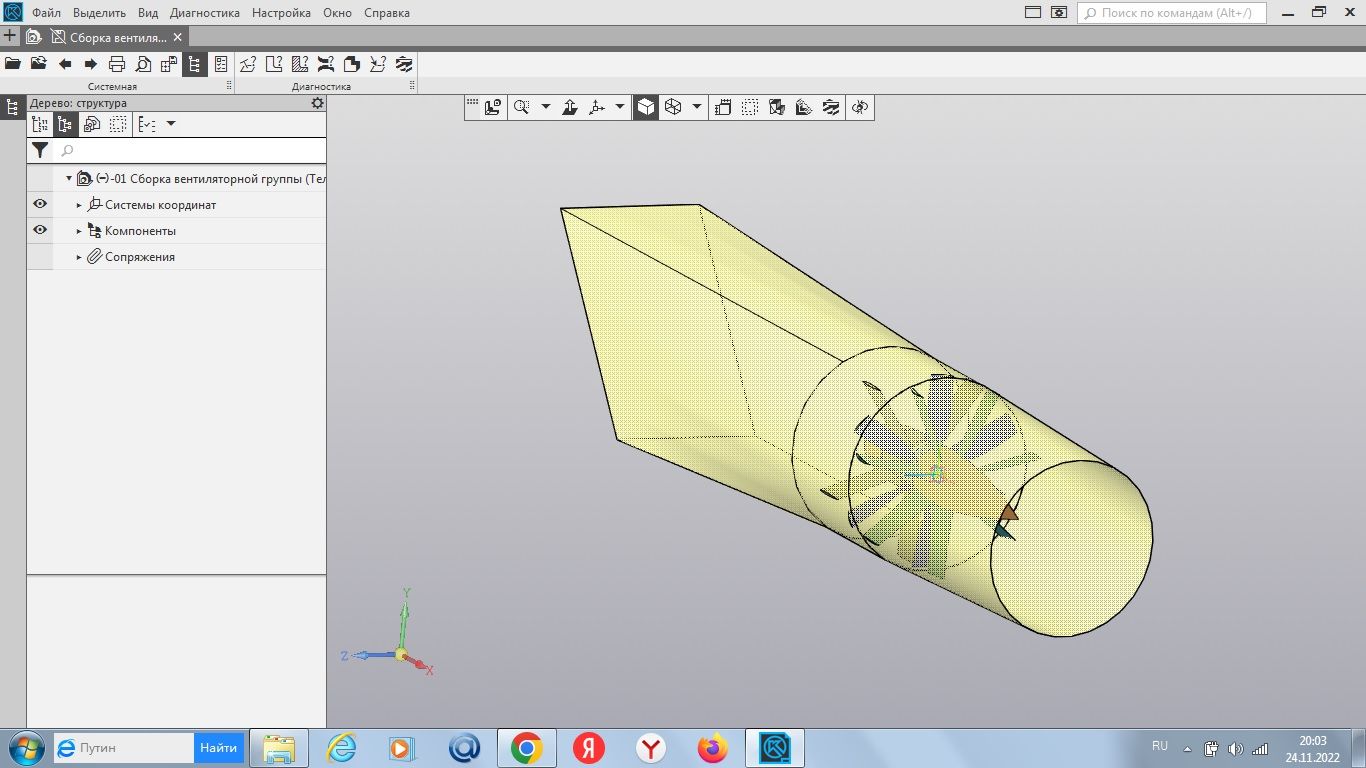Viewport: 1366px width, 768px height.
Task: Open the Настройка menu
Action: (281, 13)
